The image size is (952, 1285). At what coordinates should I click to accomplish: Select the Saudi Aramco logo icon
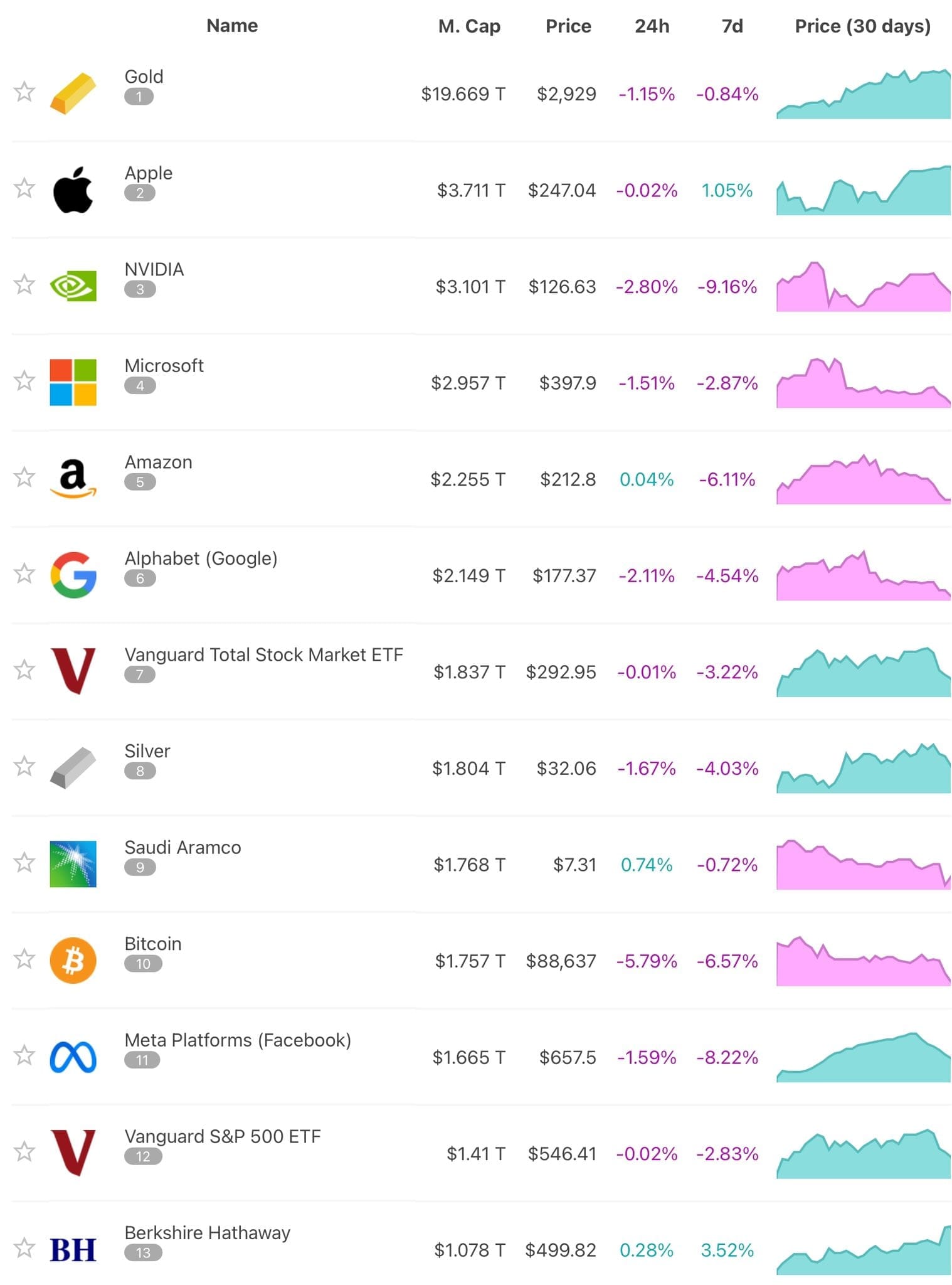pyautogui.click(x=73, y=864)
